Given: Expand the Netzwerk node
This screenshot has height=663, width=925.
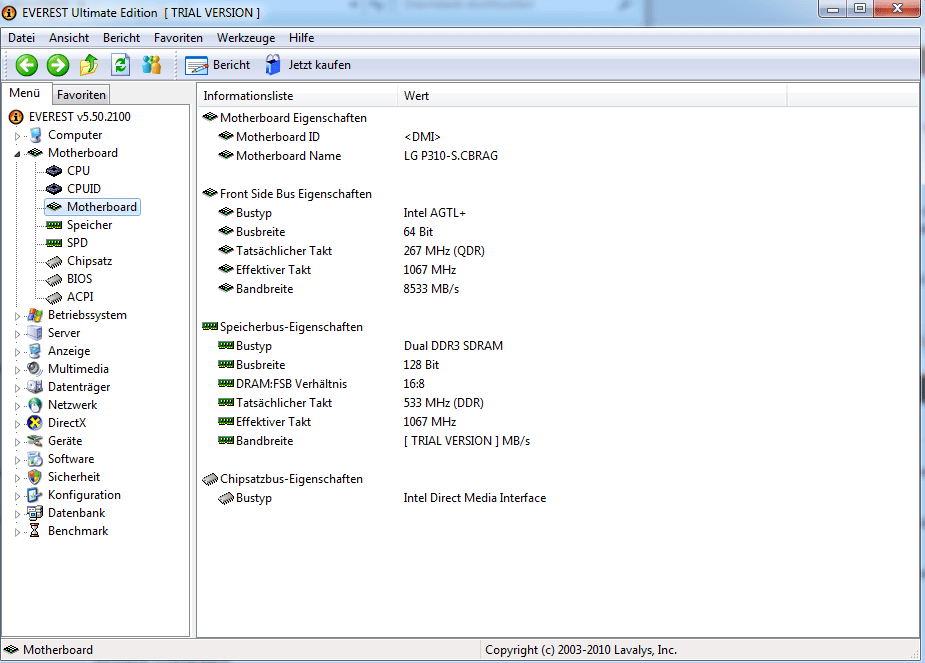Looking at the screenshot, I should coord(17,406).
